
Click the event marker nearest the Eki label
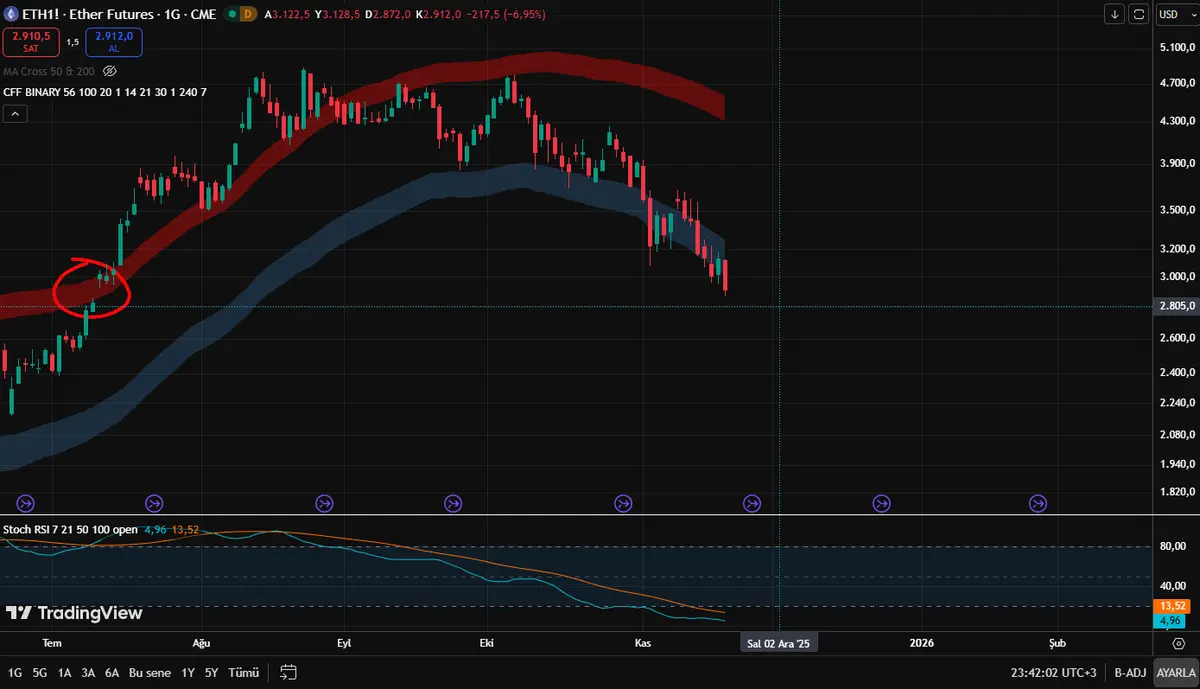point(453,503)
